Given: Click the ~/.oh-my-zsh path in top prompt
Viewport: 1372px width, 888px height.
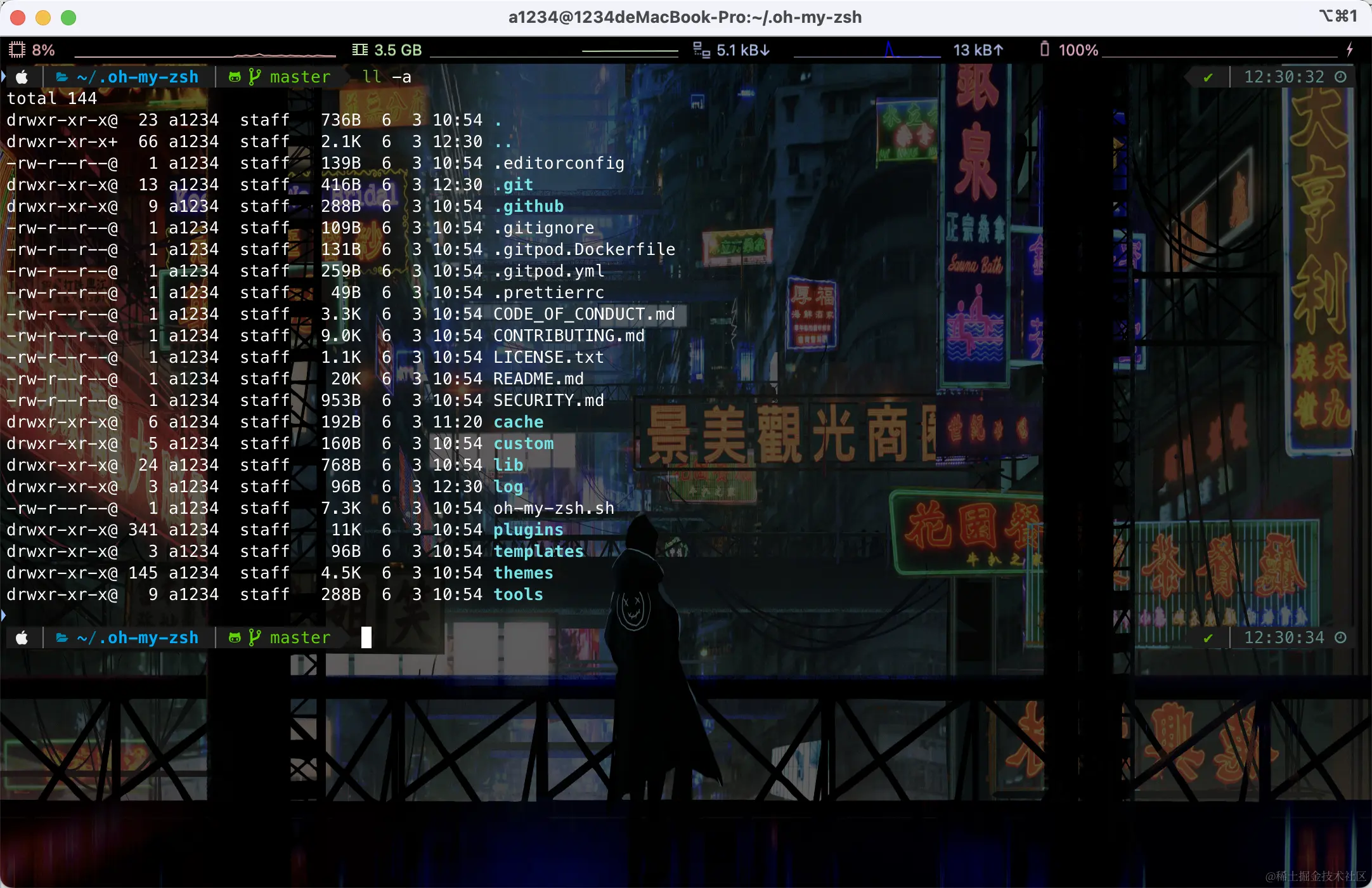Looking at the screenshot, I should pos(138,77).
